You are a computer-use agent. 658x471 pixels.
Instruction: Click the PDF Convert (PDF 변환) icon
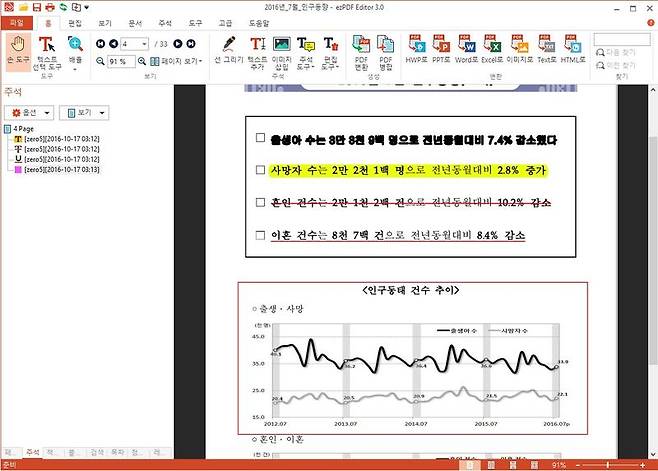point(361,53)
